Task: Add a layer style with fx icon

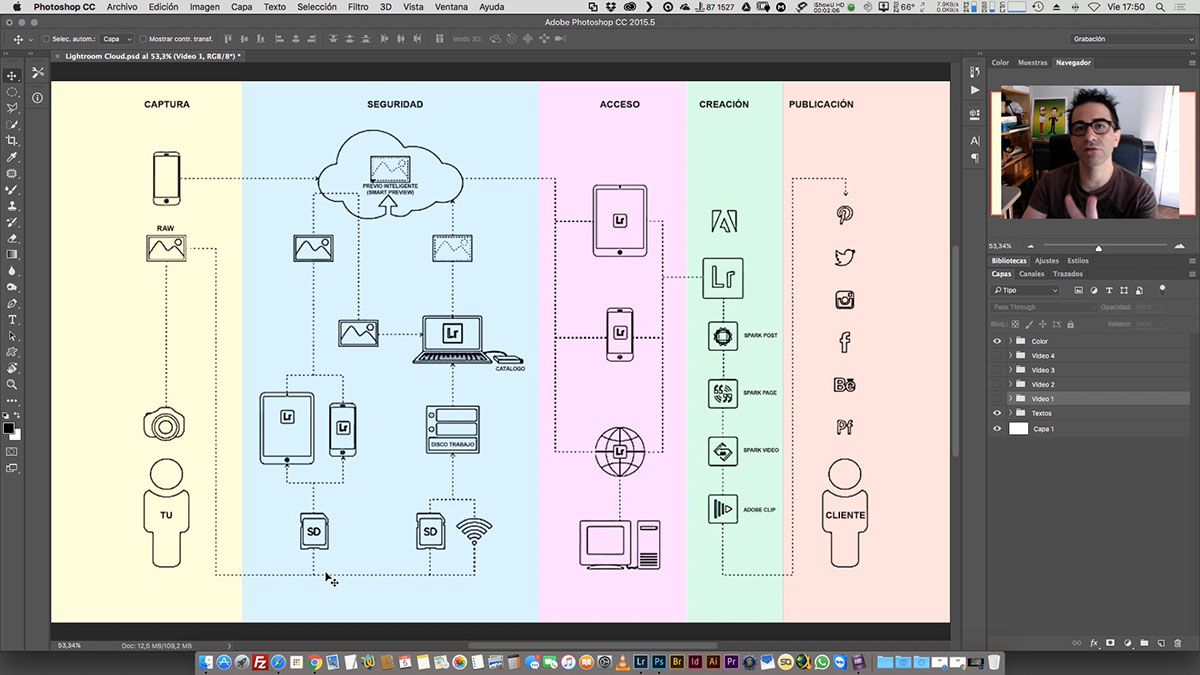Action: [1094, 643]
